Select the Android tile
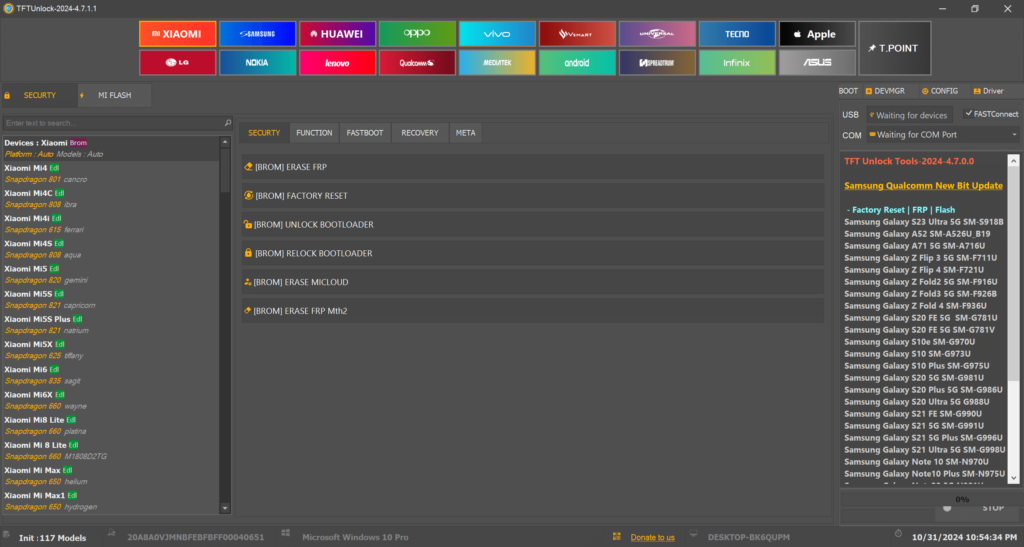 tap(577, 63)
